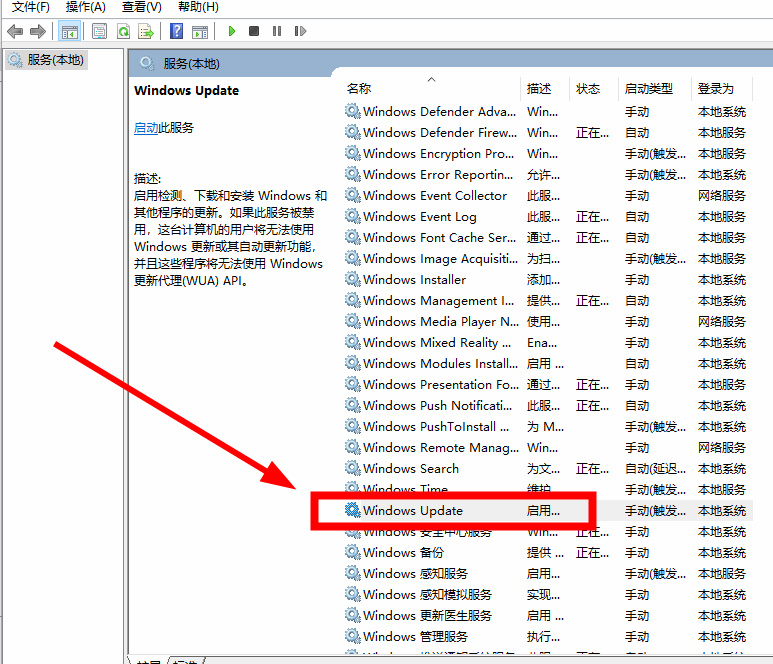Sort the list by the 启动类型 column header
This screenshot has height=664, width=773.
click(x=648, y=89)
